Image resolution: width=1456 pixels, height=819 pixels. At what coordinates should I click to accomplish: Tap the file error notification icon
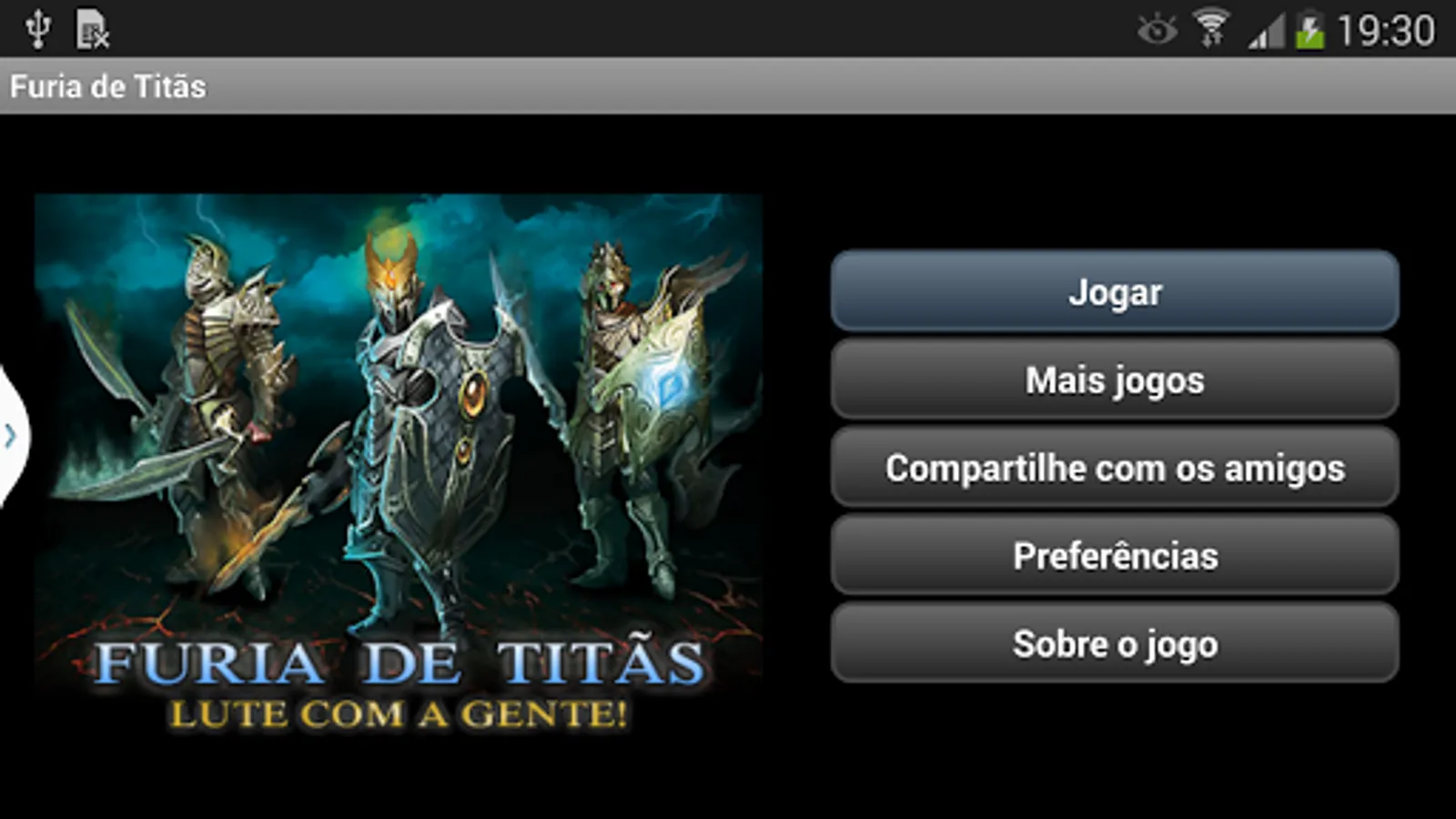click(x=91, y=29)
